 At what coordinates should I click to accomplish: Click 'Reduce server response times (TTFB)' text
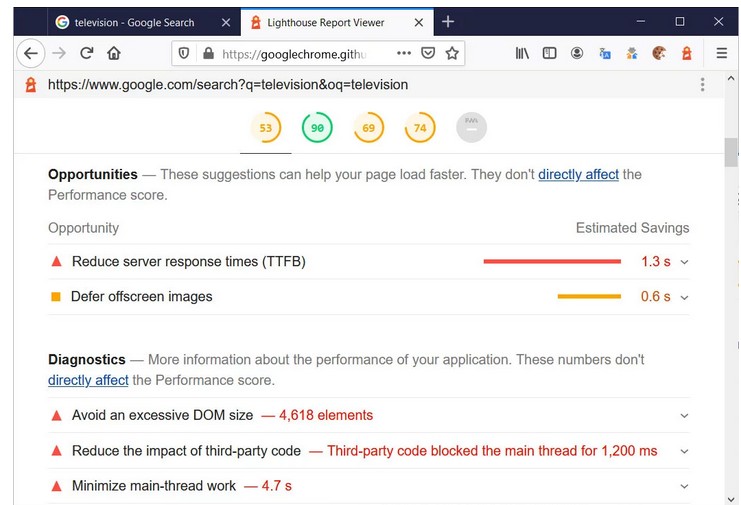(189, 262)
